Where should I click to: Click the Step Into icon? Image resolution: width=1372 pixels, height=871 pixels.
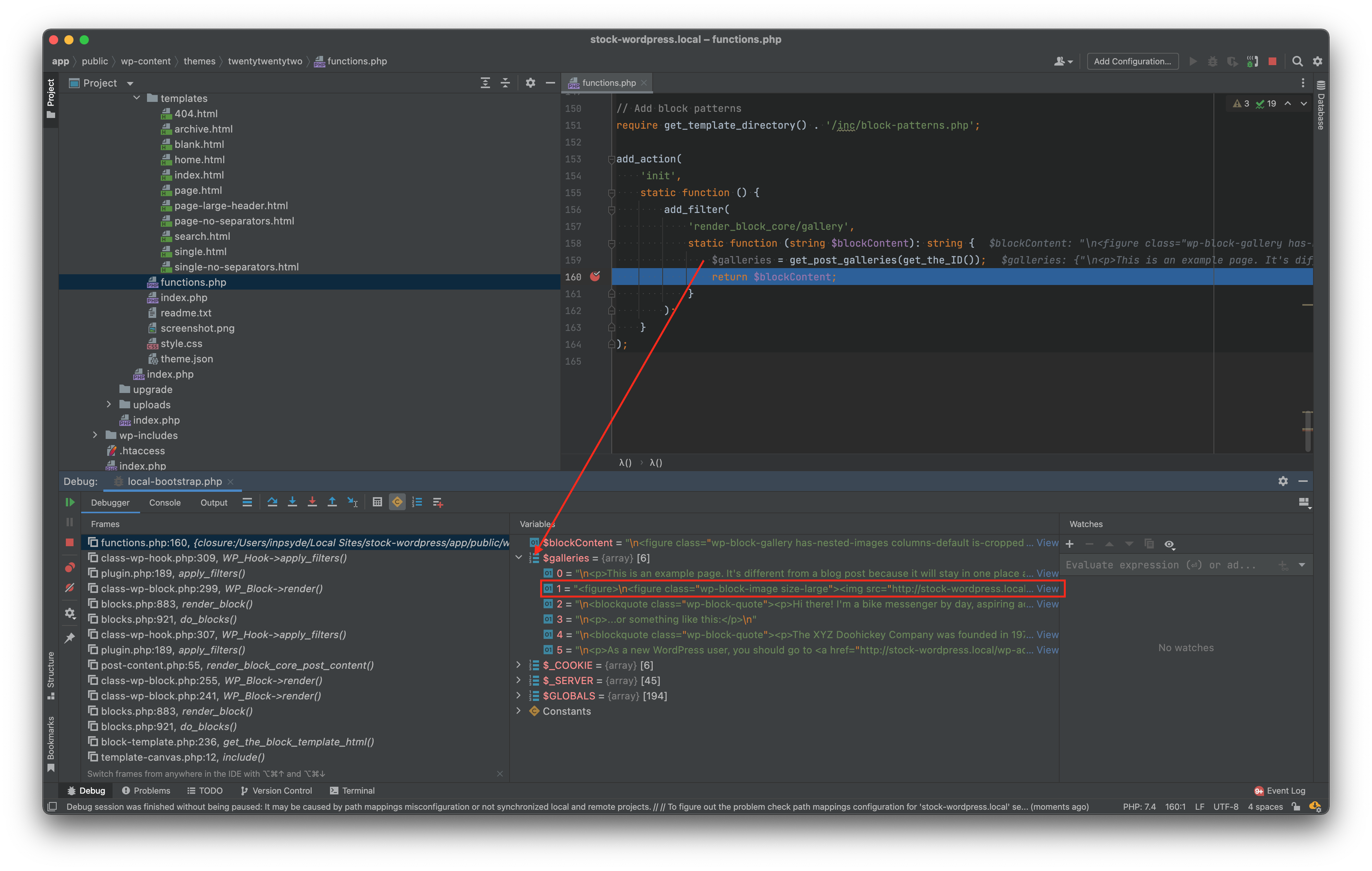pyautogui.click(x=292, y=502)
